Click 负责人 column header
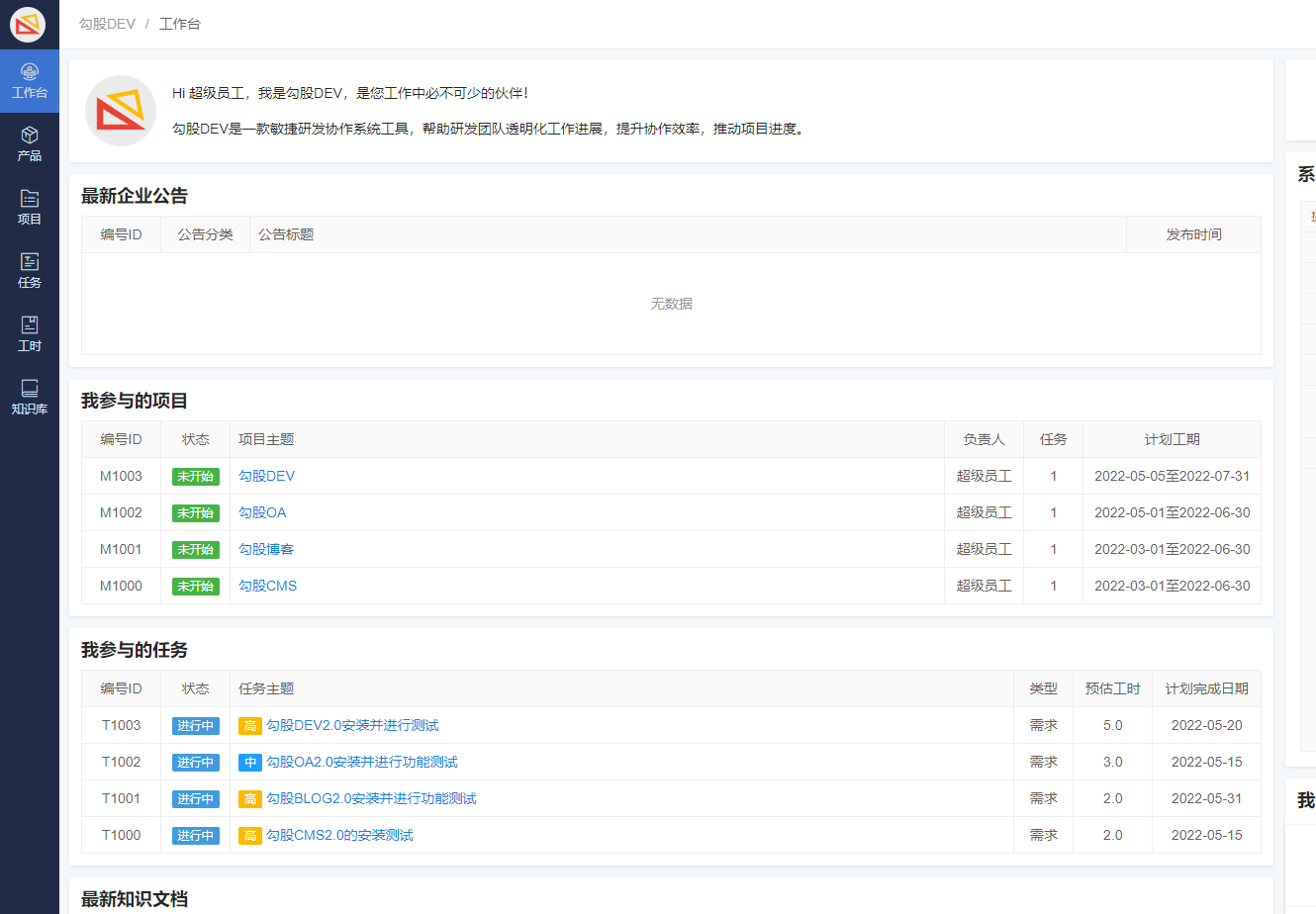The width and height of the screenshot is (1316, 914). tap(984, 439)
